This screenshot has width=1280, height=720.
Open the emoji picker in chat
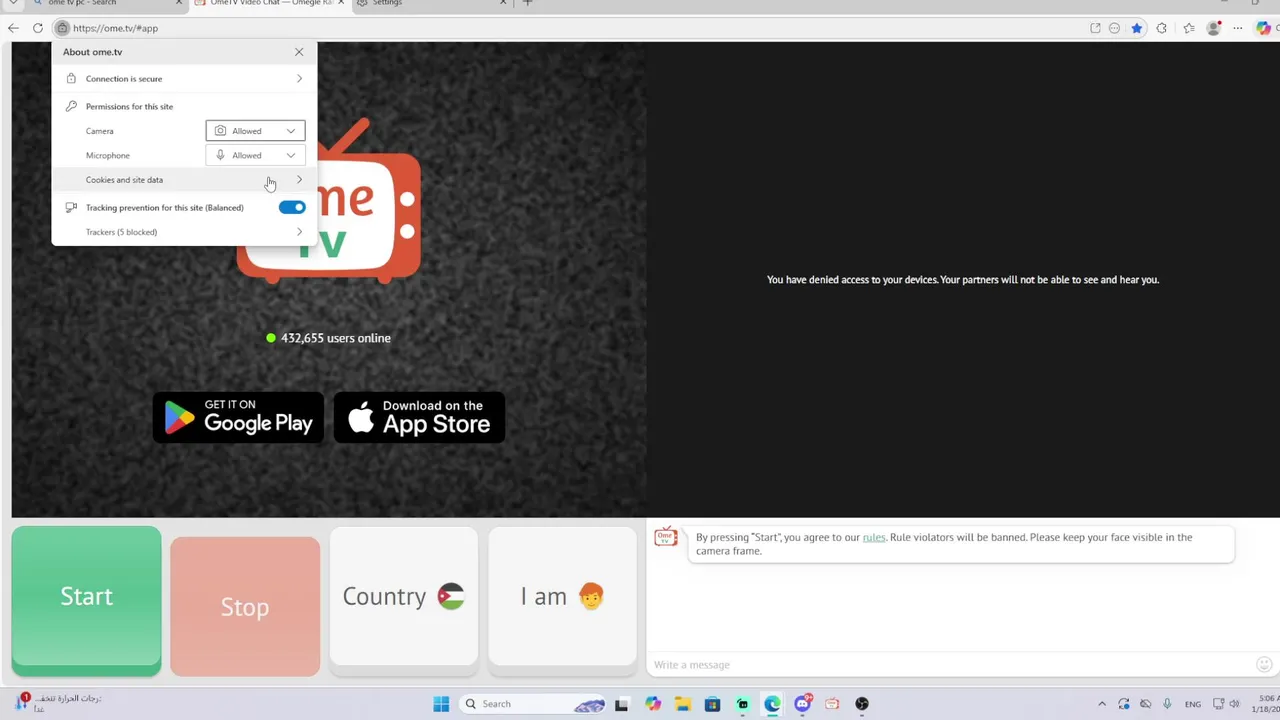1264,665
